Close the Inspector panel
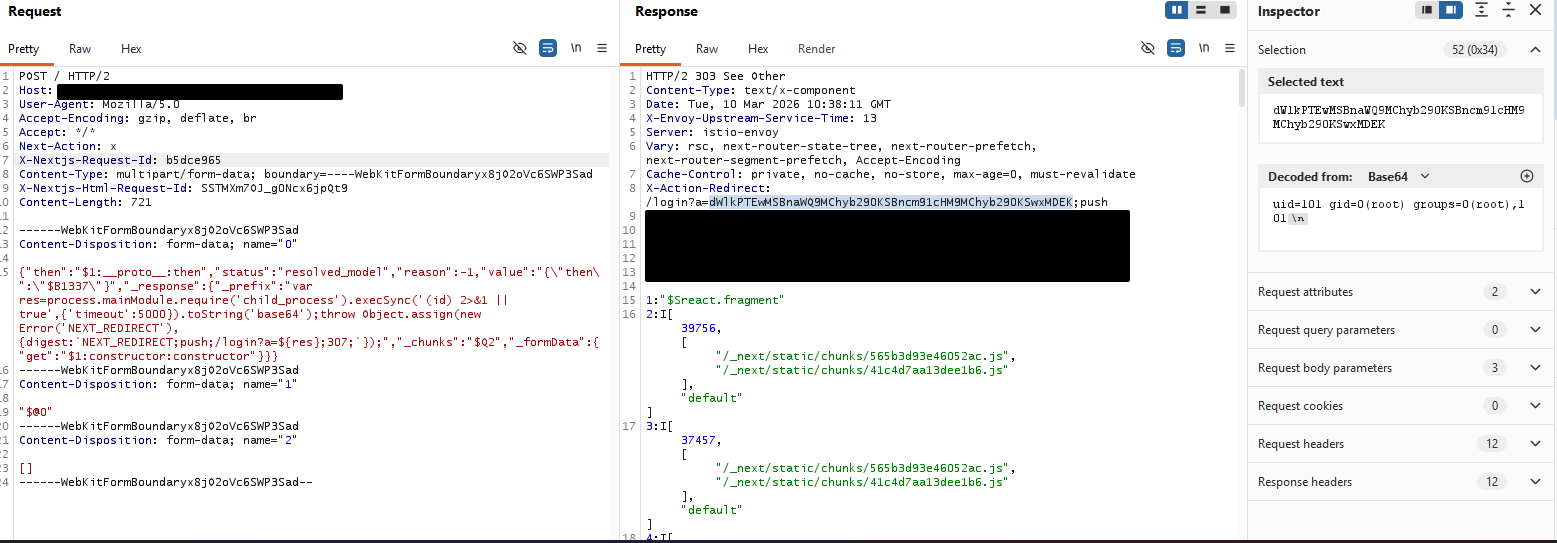 pos(1535,10)
